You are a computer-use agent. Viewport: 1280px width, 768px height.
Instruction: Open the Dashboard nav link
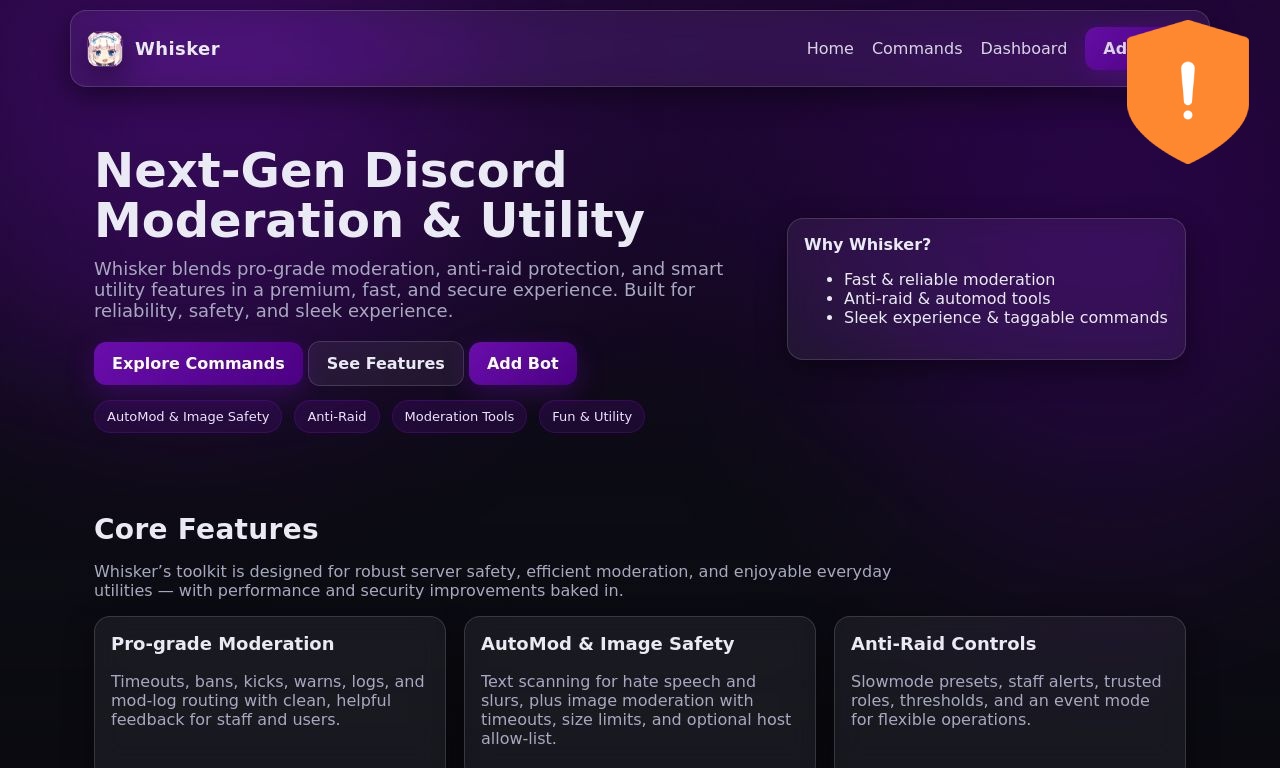pyautogui.click(x=1024, y=49)
